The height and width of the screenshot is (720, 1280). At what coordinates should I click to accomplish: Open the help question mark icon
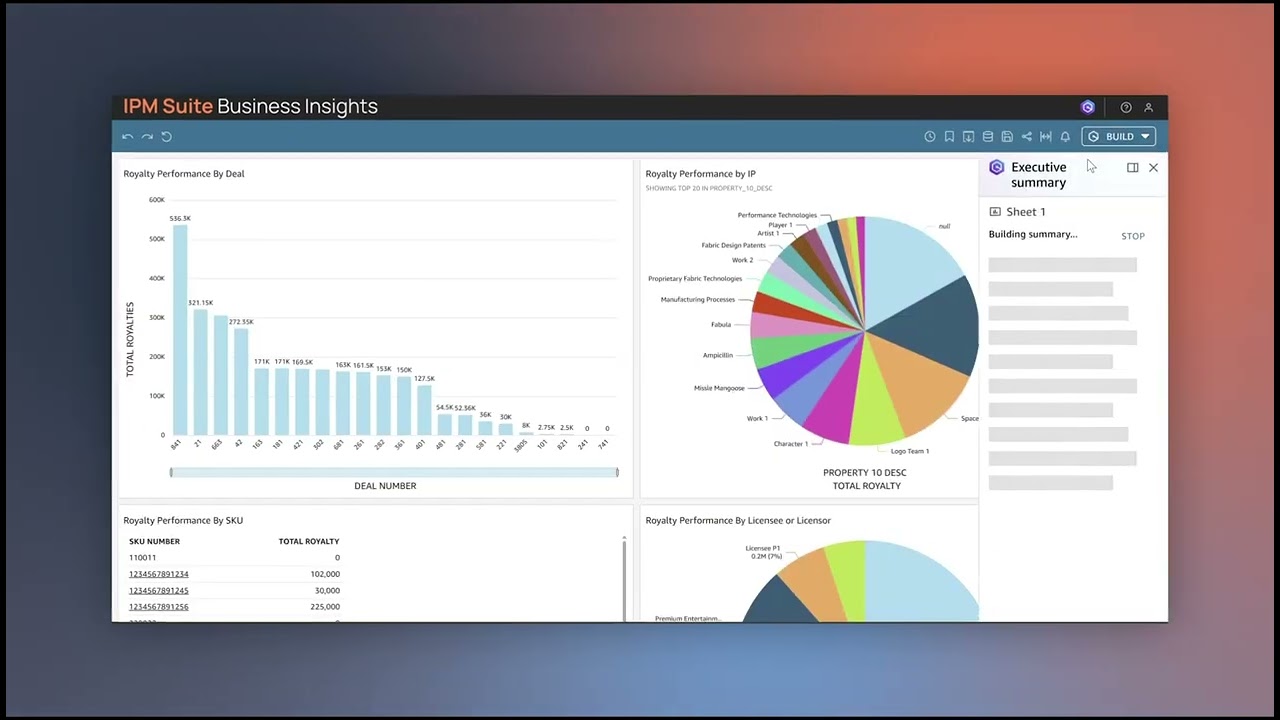[x=1126, y=107]
